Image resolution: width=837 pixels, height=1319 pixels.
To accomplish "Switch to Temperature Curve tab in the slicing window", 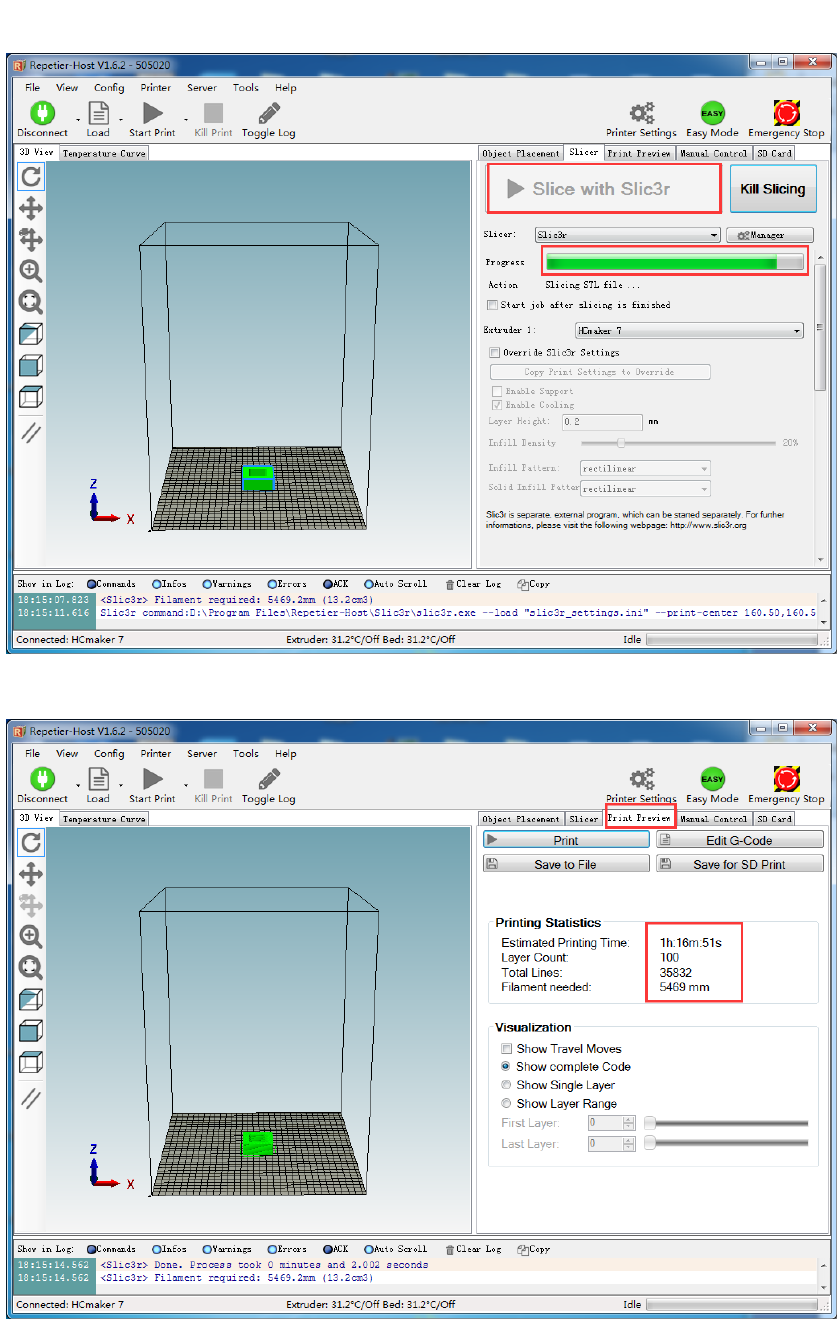I will coord(104,153).
